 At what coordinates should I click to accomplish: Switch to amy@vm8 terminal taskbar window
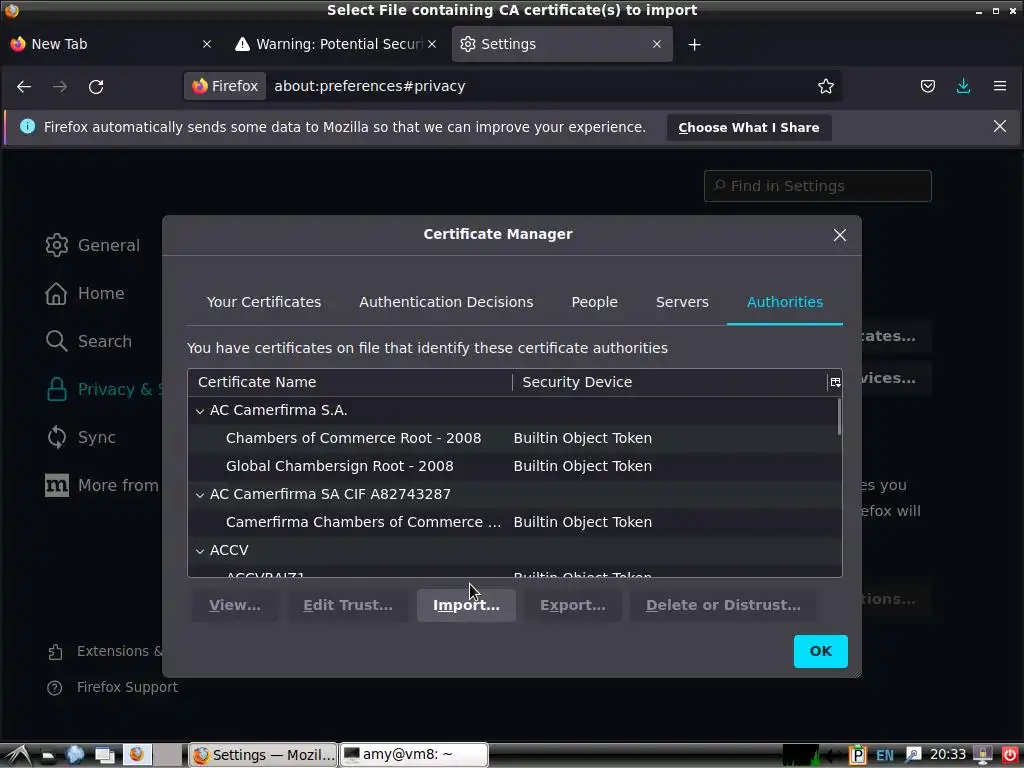click(x=414, y=755)
